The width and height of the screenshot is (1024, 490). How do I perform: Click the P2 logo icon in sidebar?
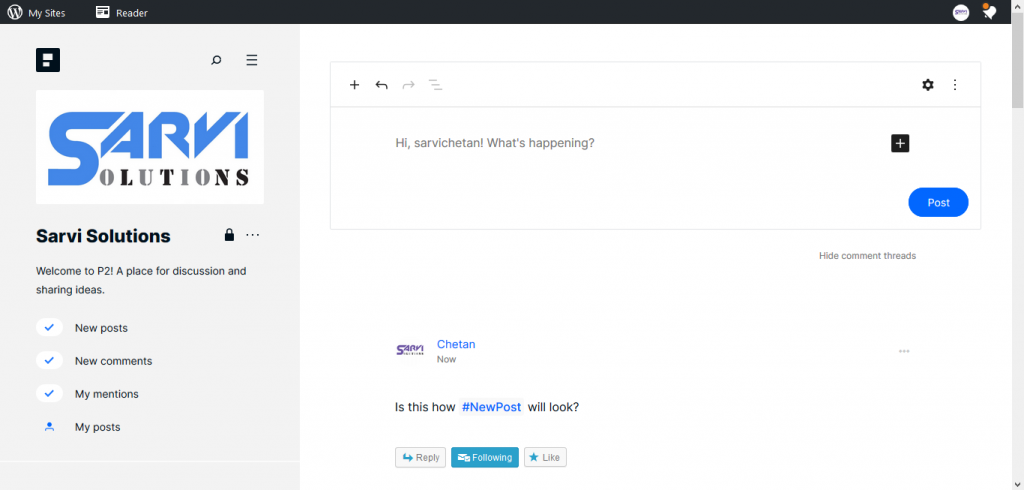pyautogui.click(x=48, y=60)
